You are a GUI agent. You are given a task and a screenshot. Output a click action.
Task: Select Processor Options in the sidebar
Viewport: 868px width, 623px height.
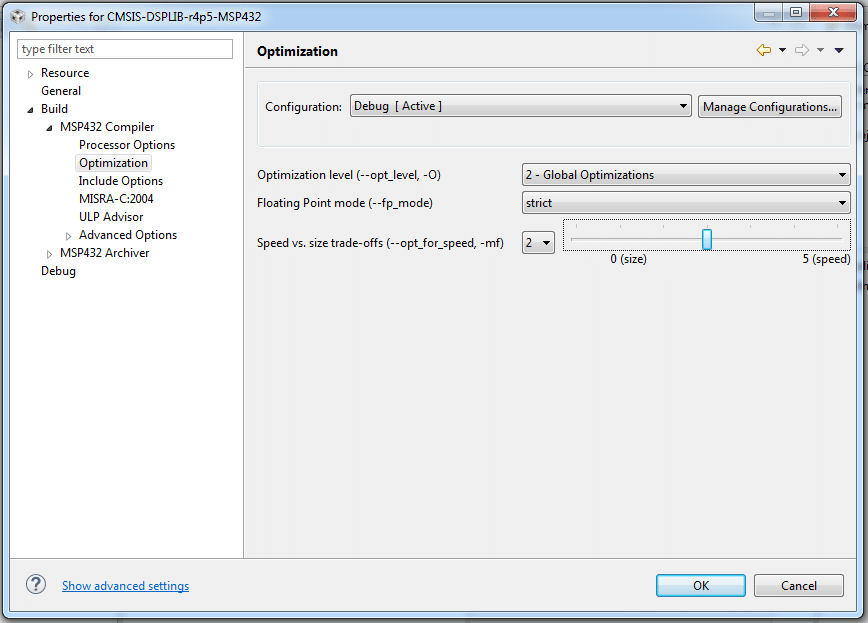126,144
